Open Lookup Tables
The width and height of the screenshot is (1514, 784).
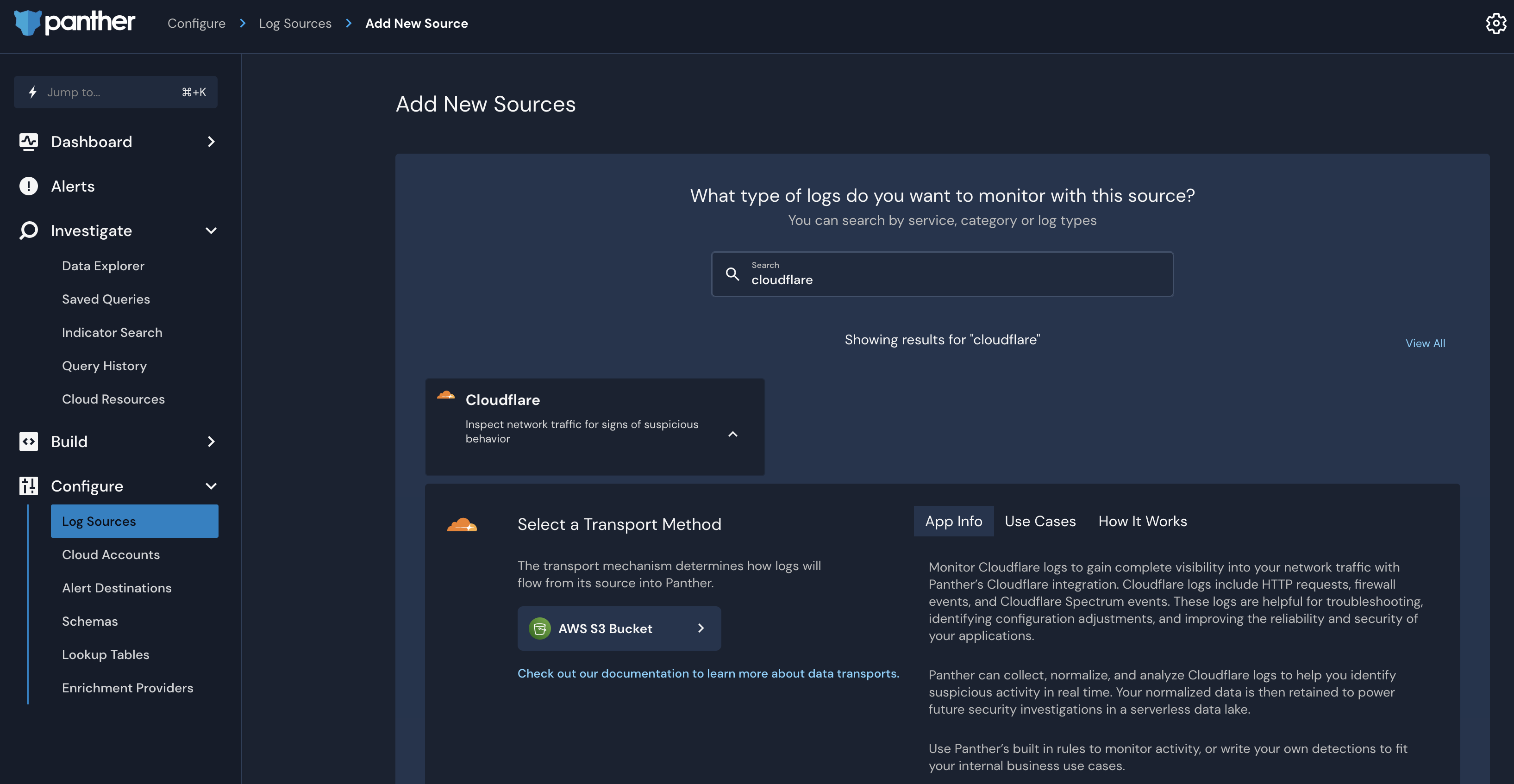[x=105, y=655]
